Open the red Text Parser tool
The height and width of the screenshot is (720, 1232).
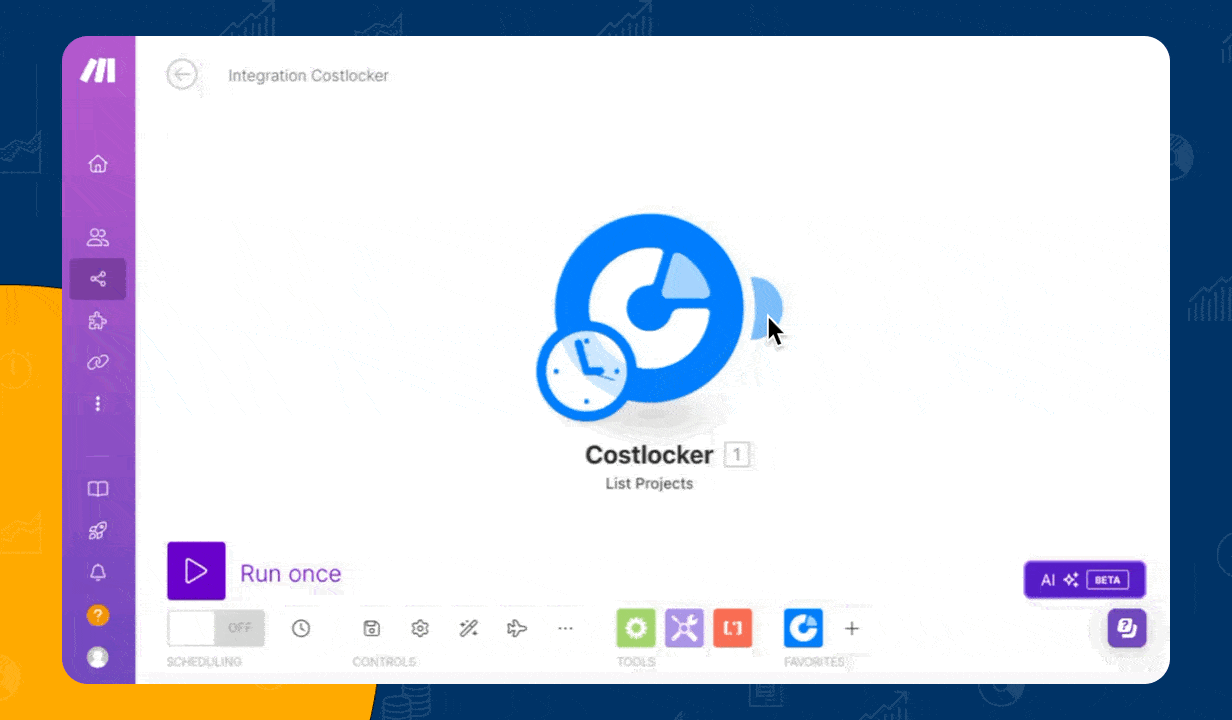(x=732, y=628)
